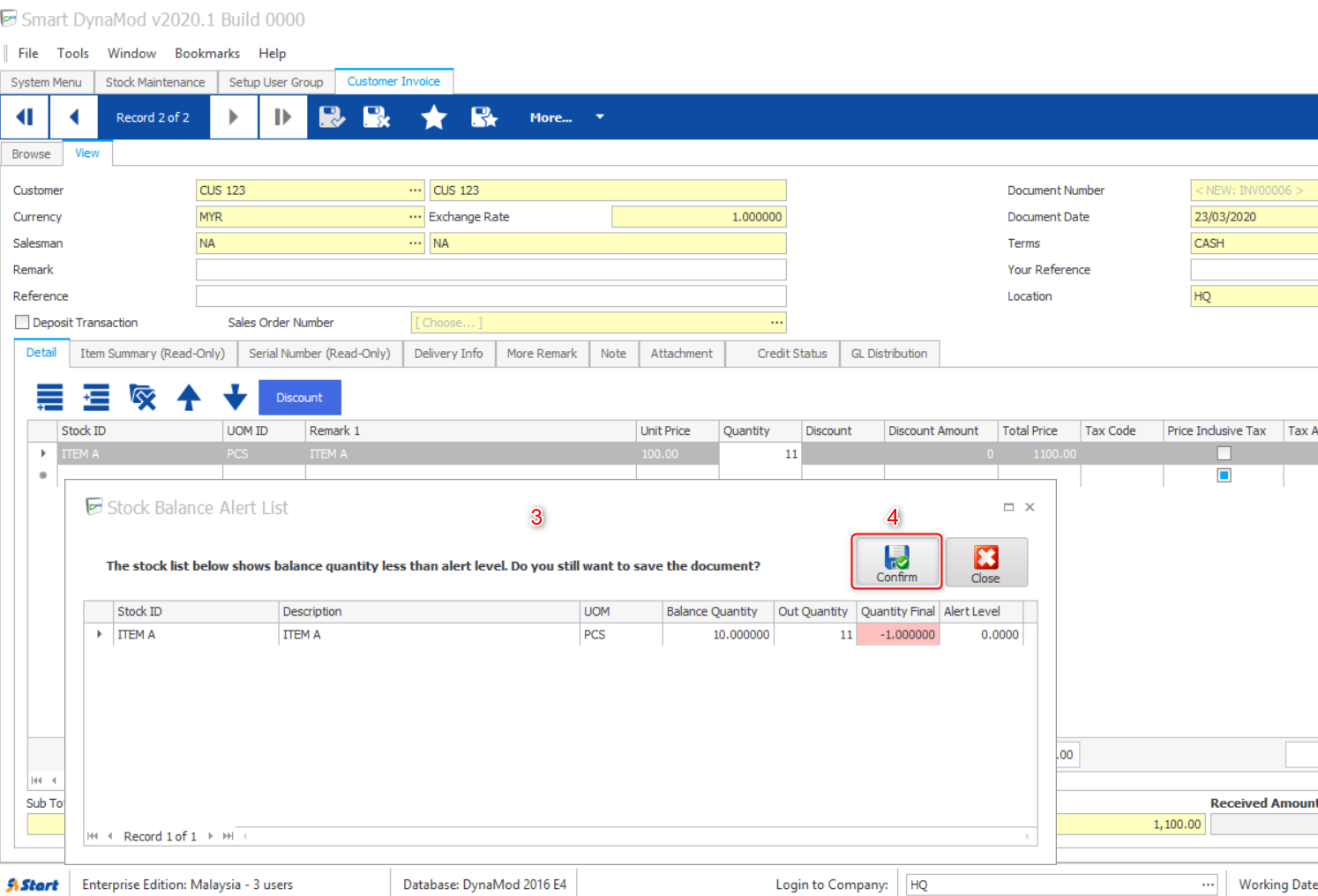Click the save and edit diskette icon
Viewport: 1318px width, 896px height.
(x=332, y=117)
